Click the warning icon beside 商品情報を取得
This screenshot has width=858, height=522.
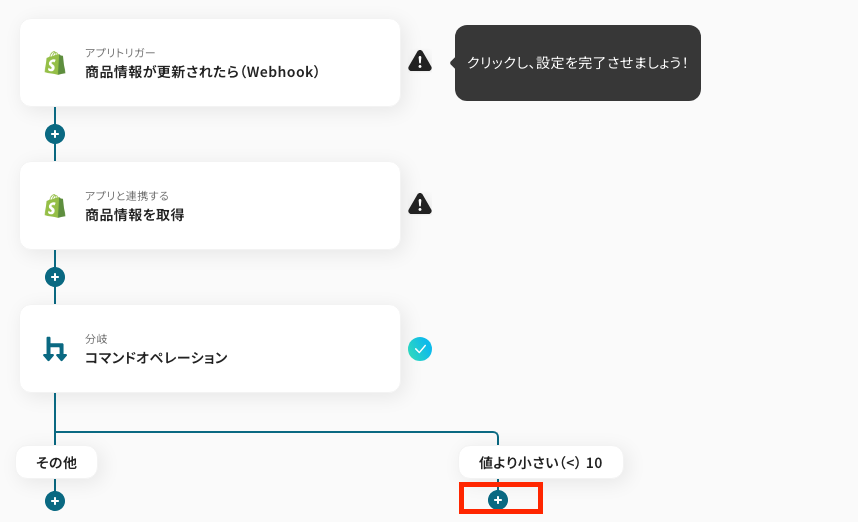coord(420,204)
